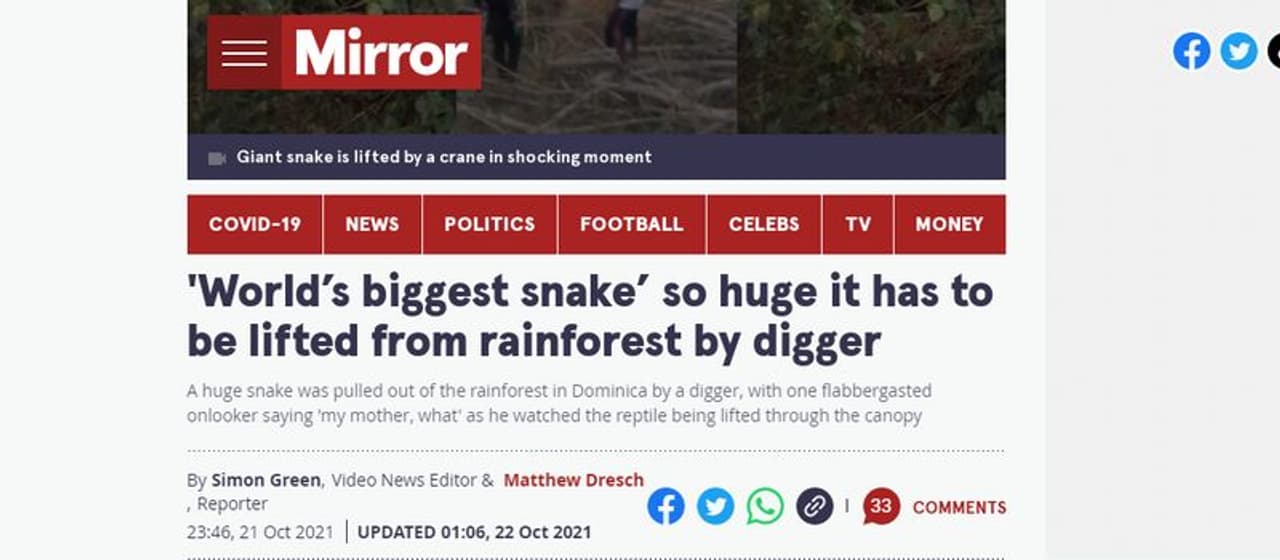Share article via Facebook icon below byline

[x=666, y=506]
